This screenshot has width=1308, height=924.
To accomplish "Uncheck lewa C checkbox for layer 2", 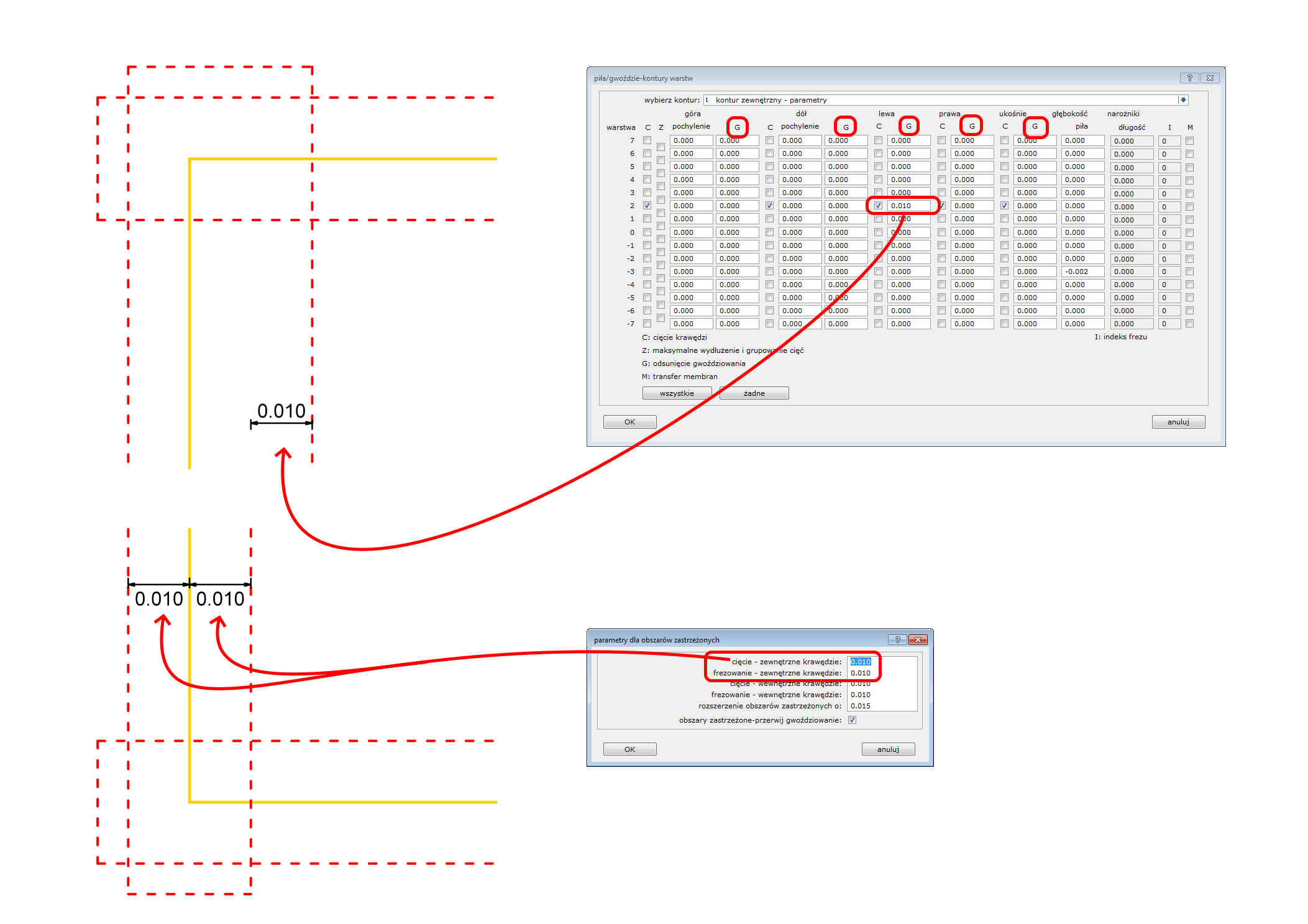I will (x=878, y=205).
